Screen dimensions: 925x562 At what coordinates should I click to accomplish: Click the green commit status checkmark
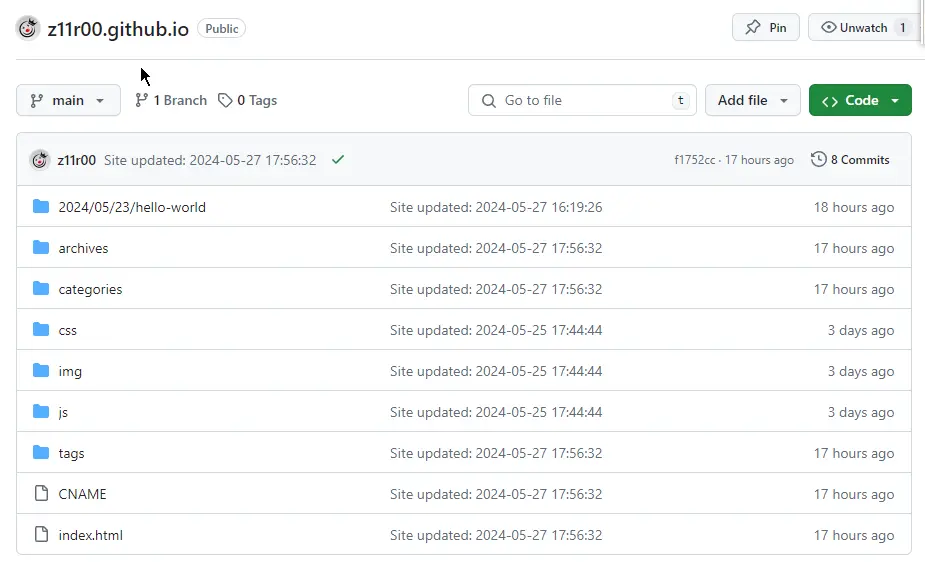(x=338, y=160)
